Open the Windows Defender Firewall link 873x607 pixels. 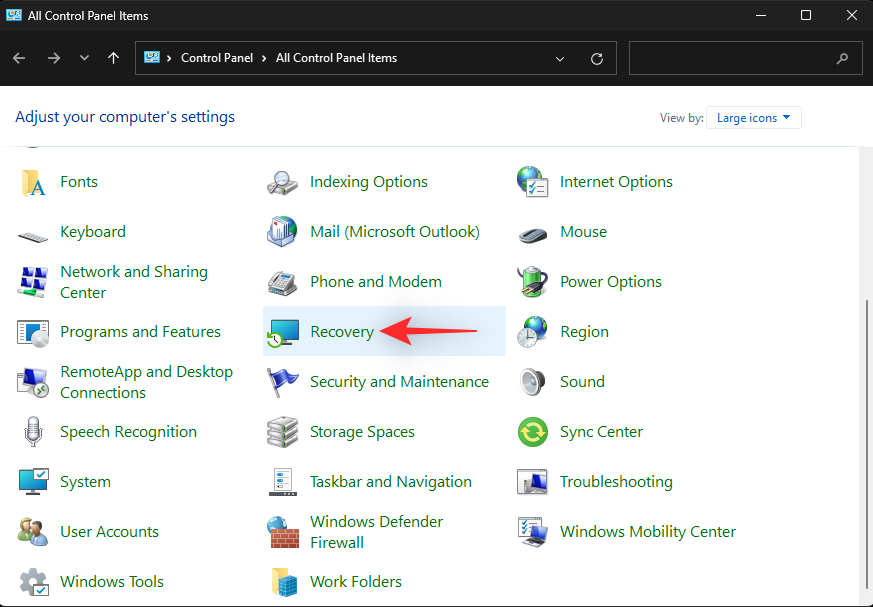tap(376, 532)
